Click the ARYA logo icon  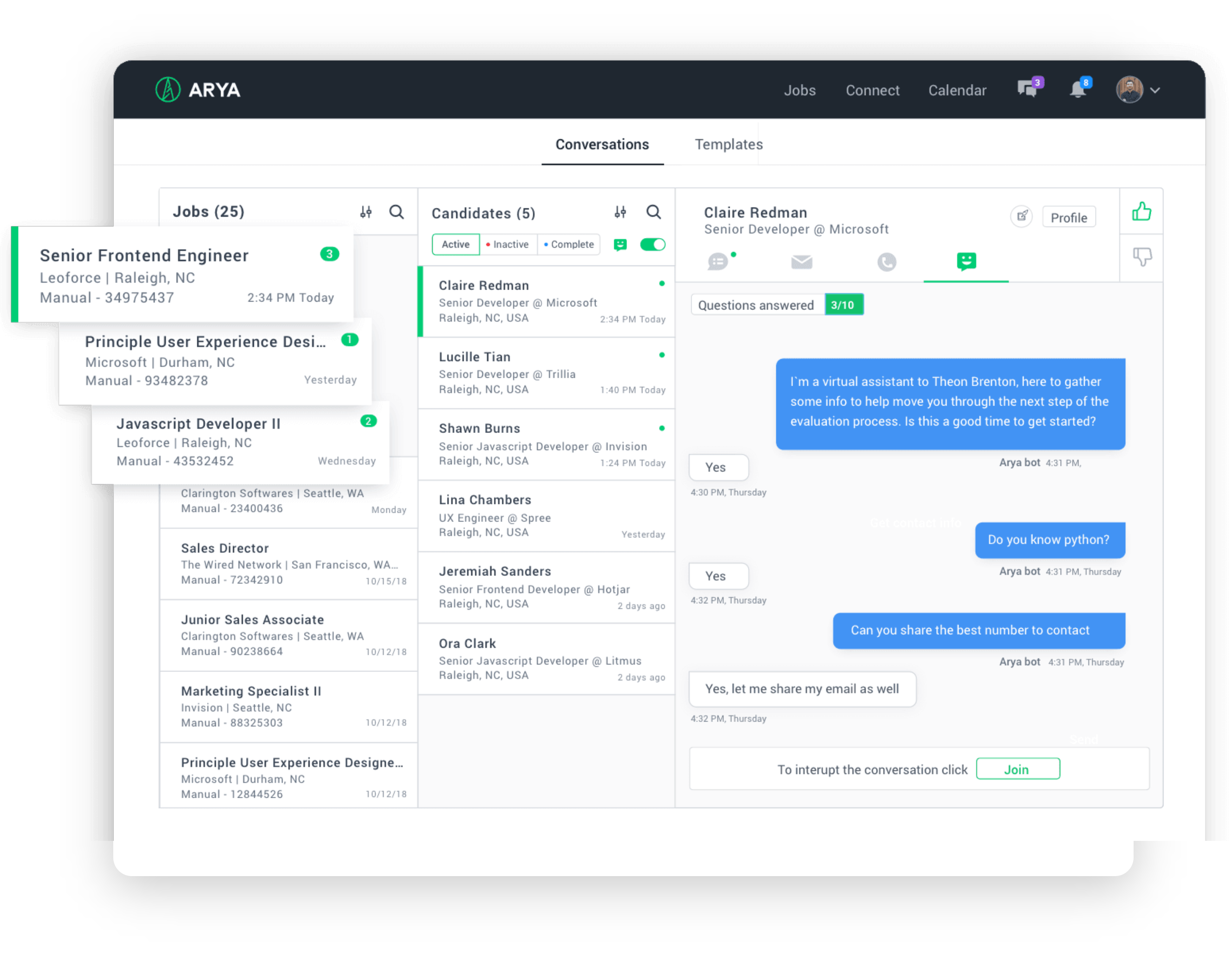pyautogui.click(x=168, y=90)
